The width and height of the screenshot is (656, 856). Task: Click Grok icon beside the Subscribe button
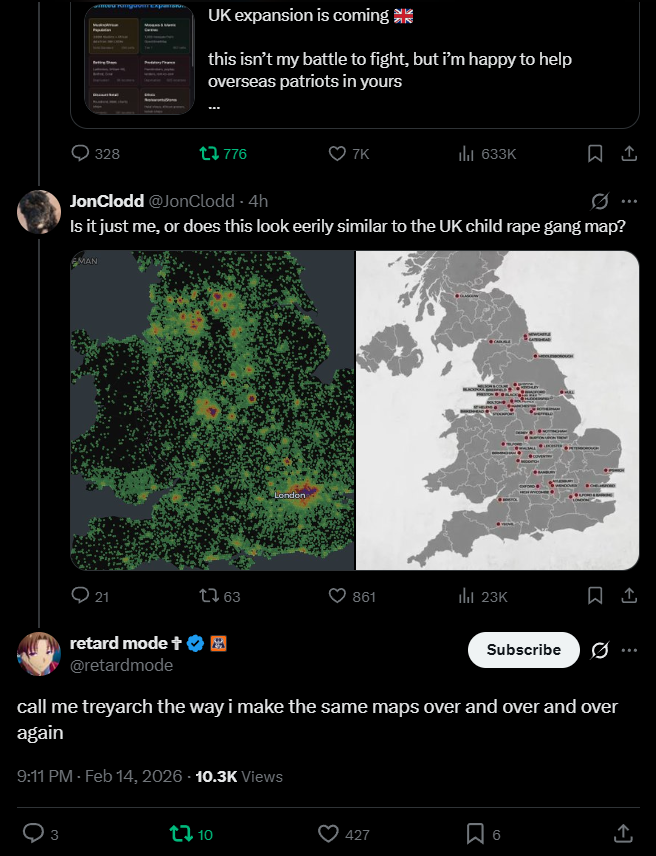click(x=600, y=650)
